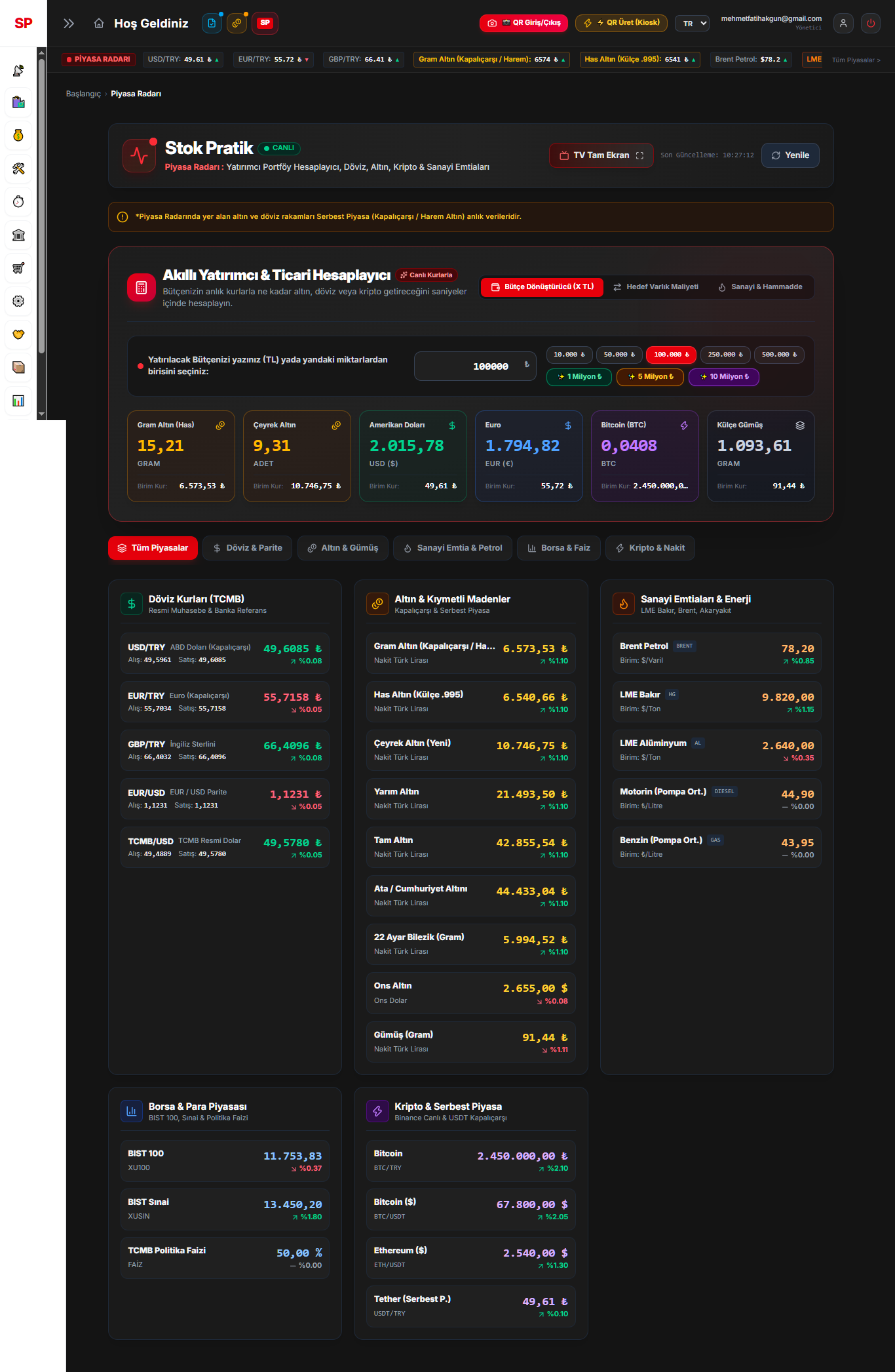Switch to Hedef Varlık Maliyeti tab
Screen dimensions: 895x1372
(656, 287)
